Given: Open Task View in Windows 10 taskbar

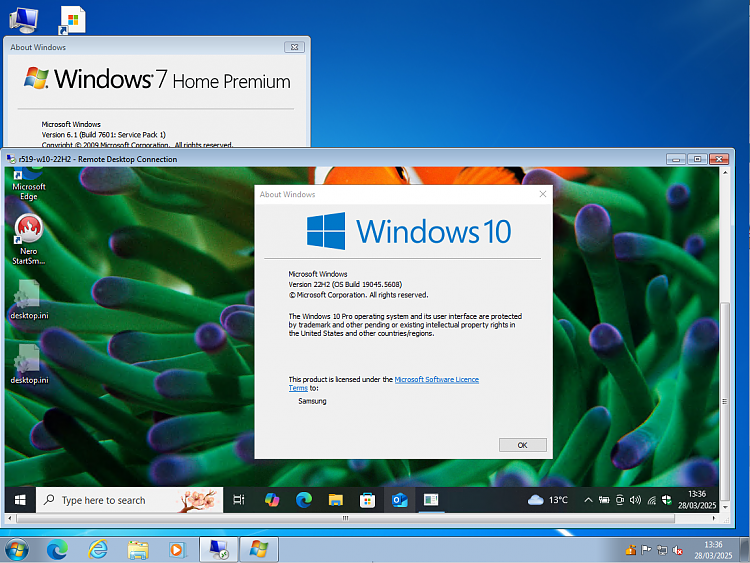Looking at the screenshot, I should point(238,500).
